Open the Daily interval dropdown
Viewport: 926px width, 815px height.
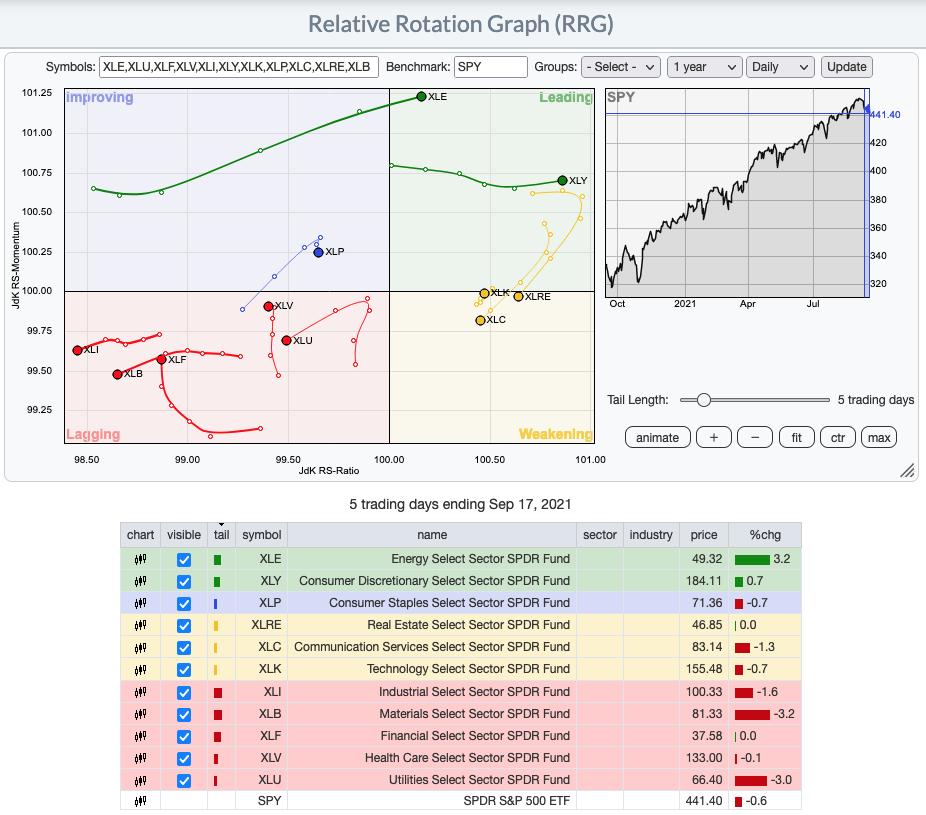pyautogui.click(x=780, y=67)
